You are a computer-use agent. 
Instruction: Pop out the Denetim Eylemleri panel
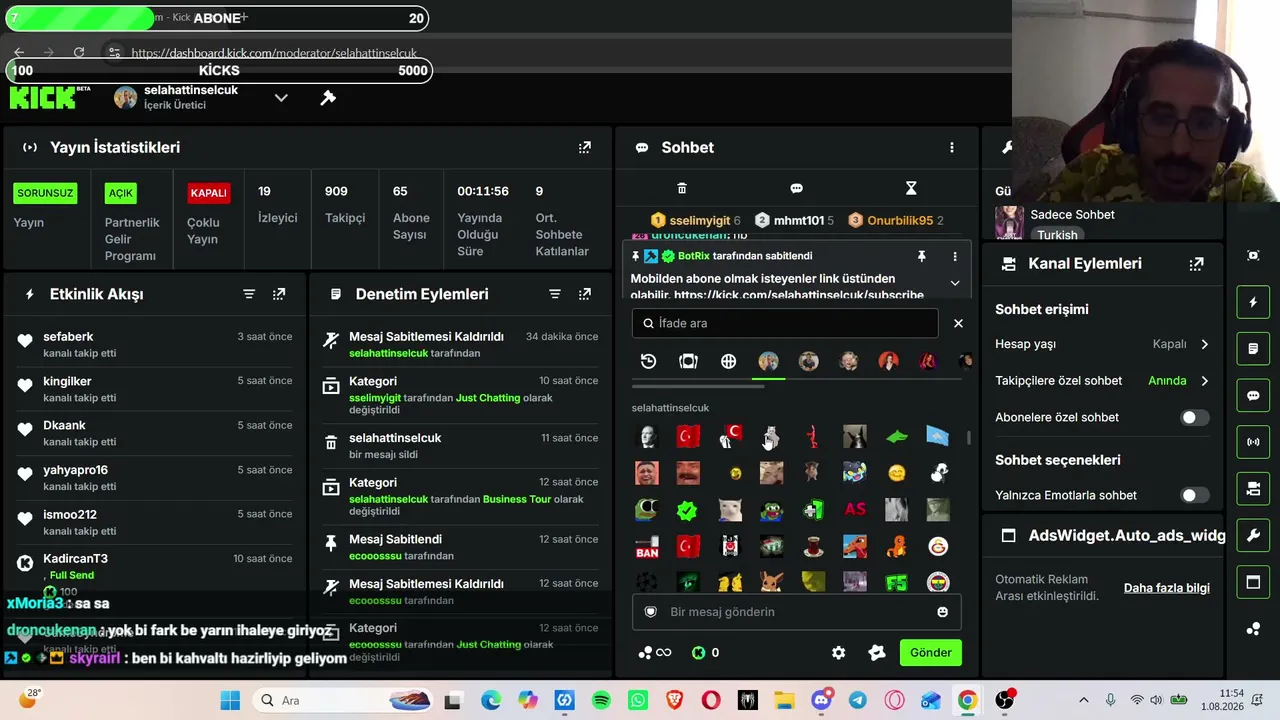(x=584, y=294)
